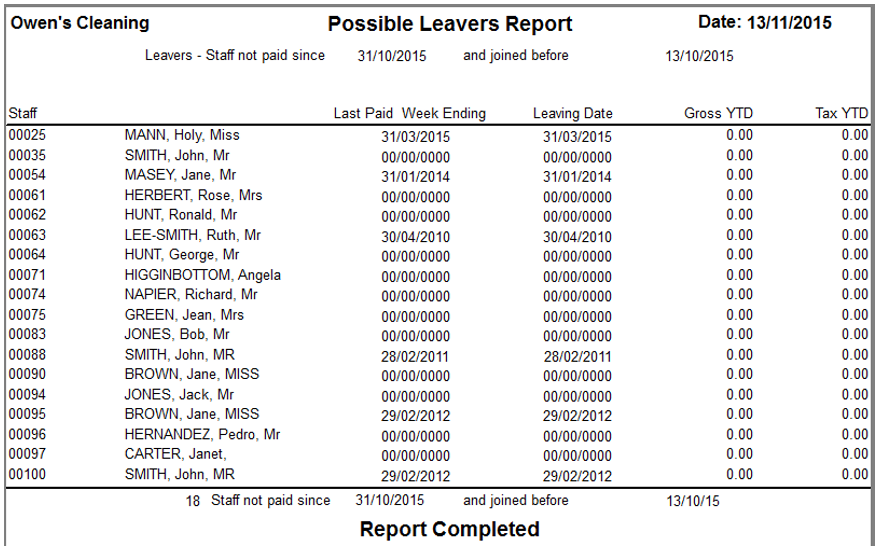
Task: Click the Tax YTD column header
Action: click(841, 113)
